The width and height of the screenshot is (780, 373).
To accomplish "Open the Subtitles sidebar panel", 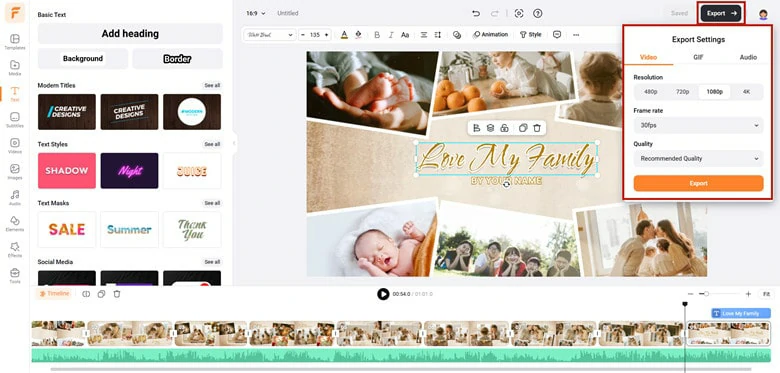I will (x=15, y=119).
